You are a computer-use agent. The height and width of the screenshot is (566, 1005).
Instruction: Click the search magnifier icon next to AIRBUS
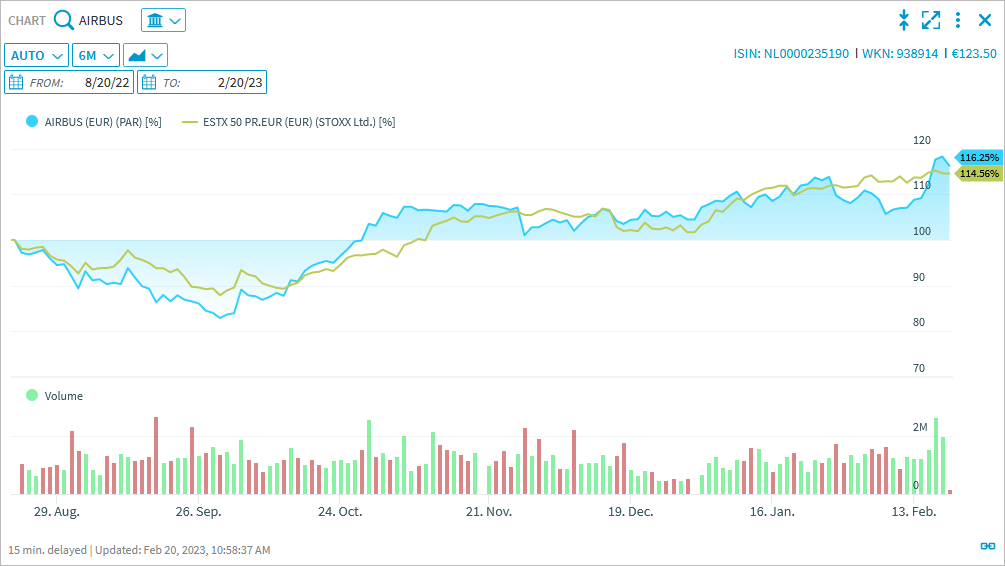pyautogui.click(x=64, y=20)
